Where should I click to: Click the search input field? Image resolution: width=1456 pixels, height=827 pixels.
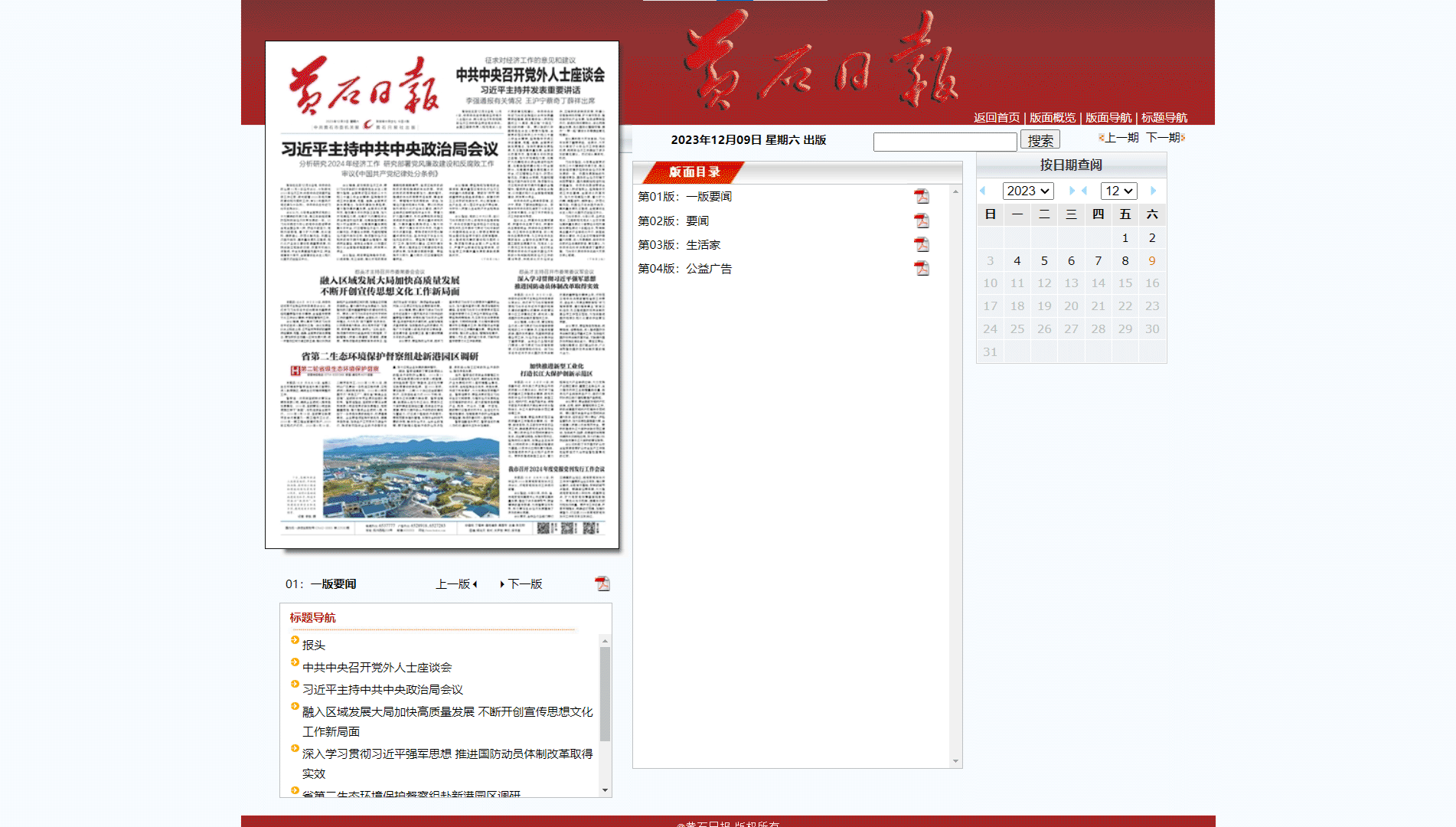pos(945,142)
